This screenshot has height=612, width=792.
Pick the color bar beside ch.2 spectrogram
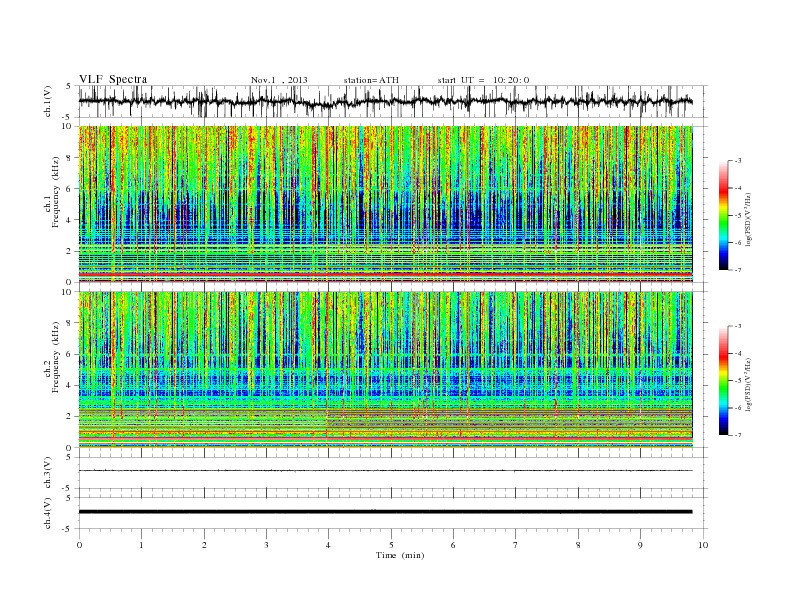[x=723, y=381]
